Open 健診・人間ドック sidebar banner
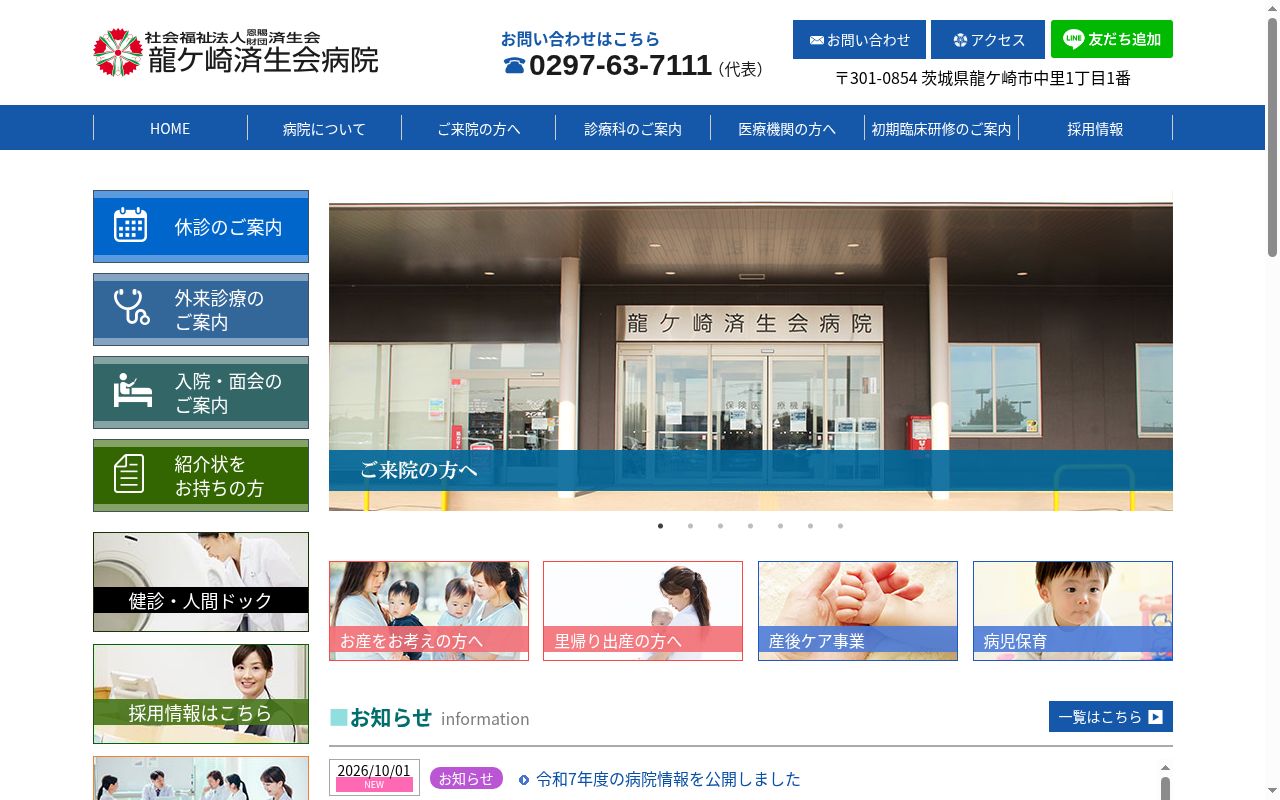1280x800 pixels. pyautogui.click(x=201, y=582)
